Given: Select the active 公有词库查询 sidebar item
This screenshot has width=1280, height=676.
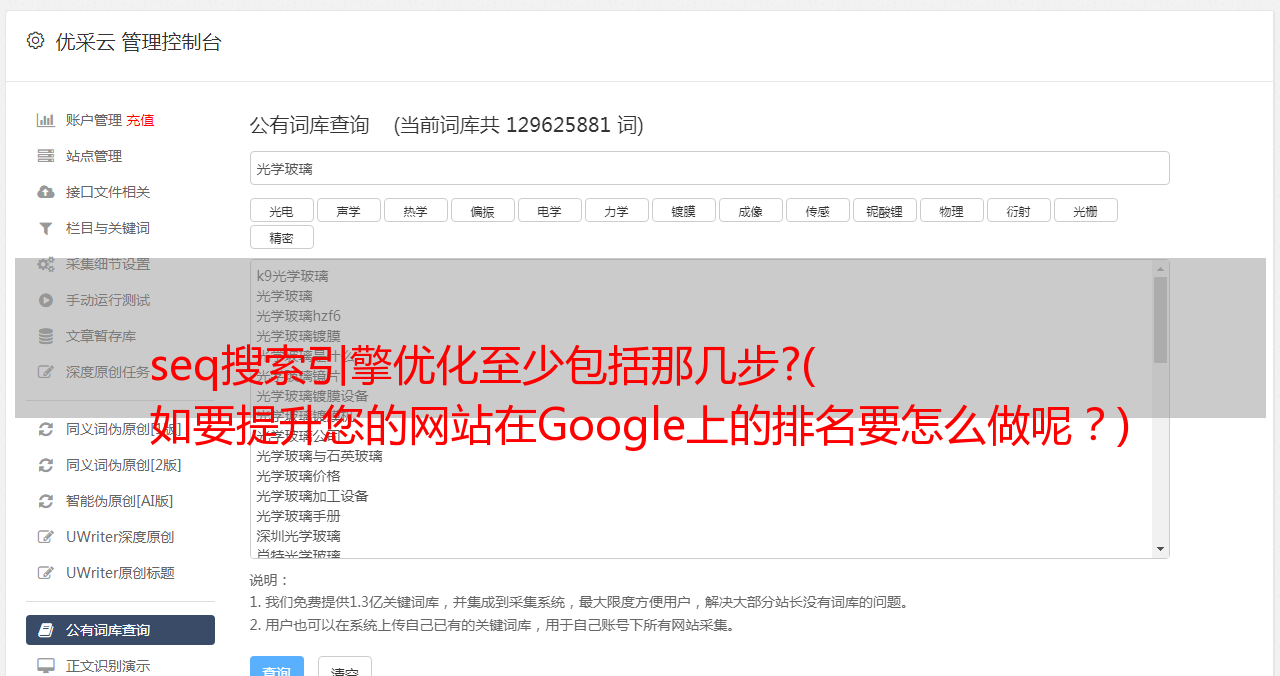Looking at the screenshot, I should [x=120, y=630].
